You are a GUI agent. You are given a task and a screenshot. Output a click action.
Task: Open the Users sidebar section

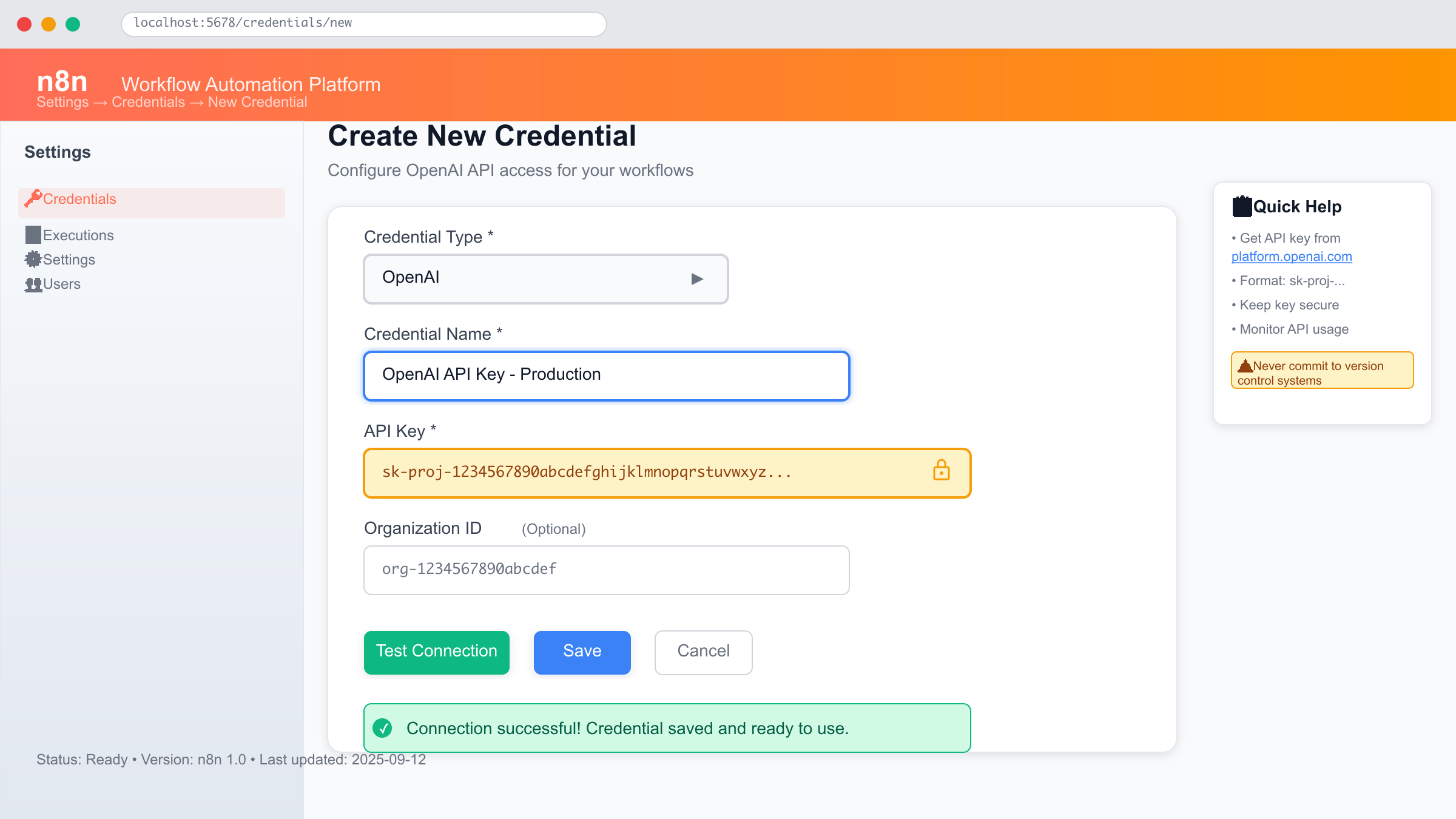point(53,284)
